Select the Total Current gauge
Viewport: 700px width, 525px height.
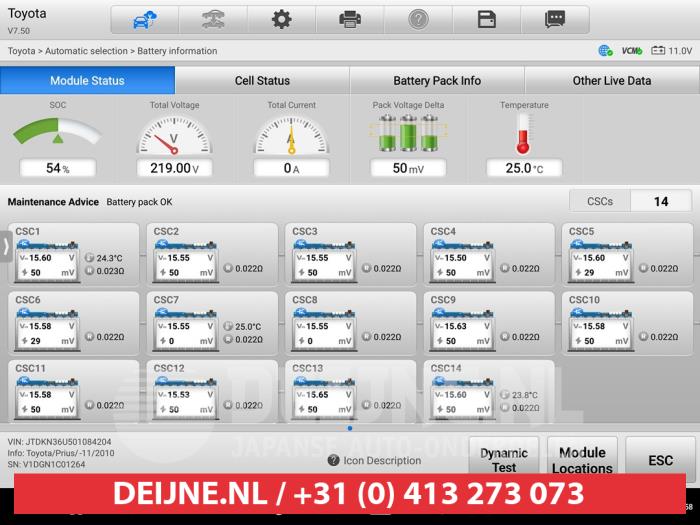(x=292, y=135)
